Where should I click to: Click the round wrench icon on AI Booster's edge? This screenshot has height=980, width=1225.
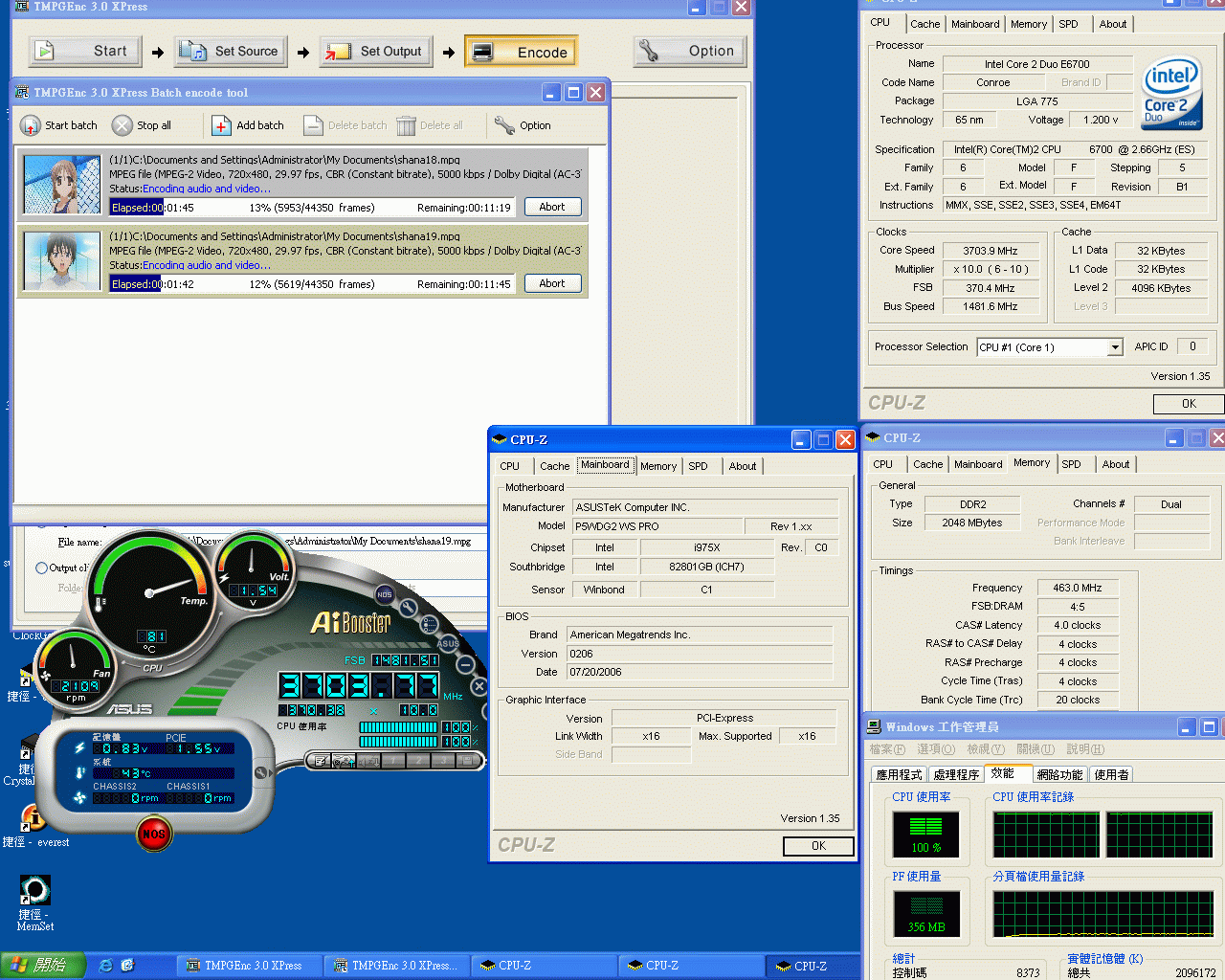point(409,608)
